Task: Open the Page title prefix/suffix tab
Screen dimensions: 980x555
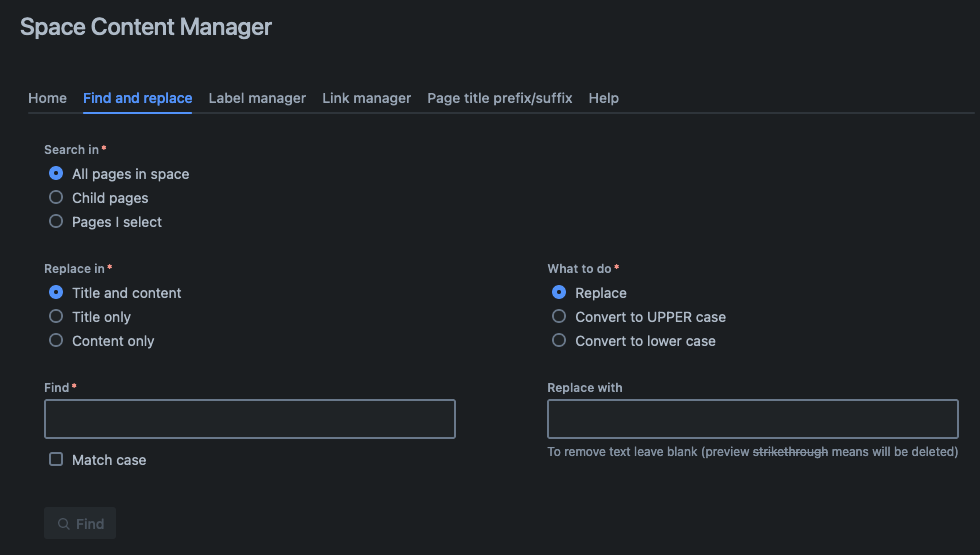Action: click(x=499, y=98)
